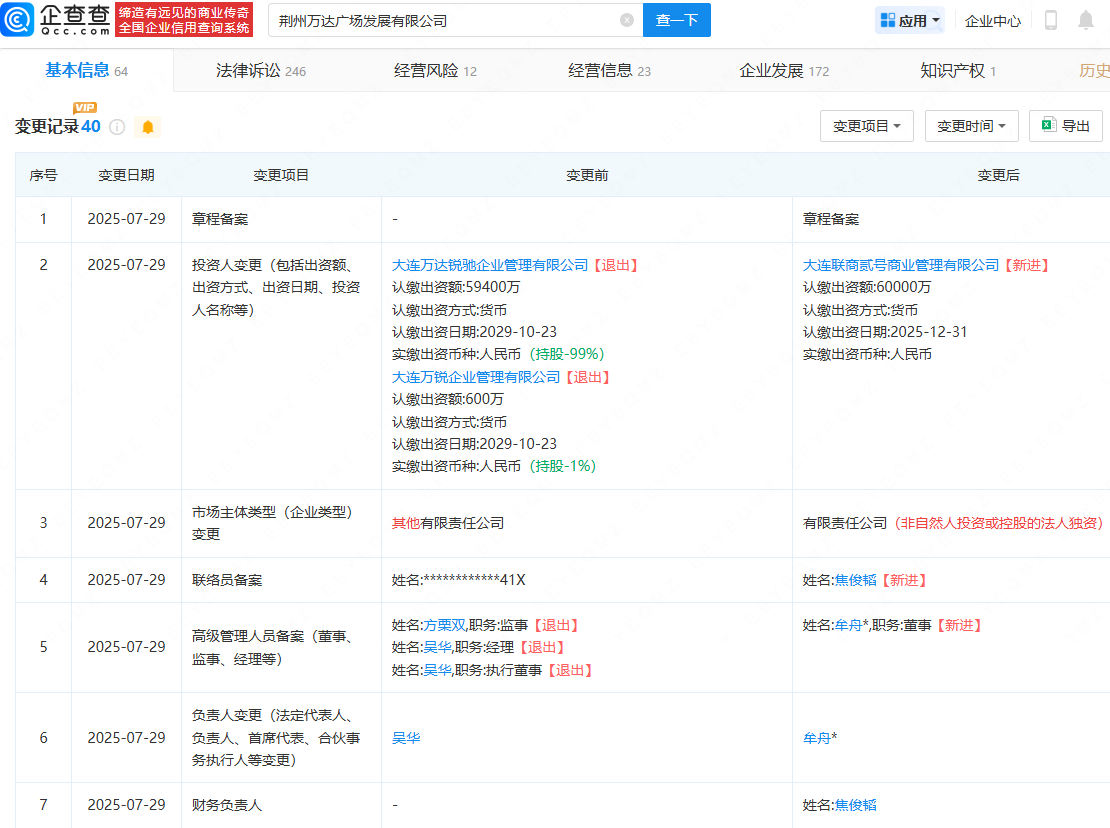The image size is (1110, 828).
Task: Click 财务负责人 item in row 7
Action: [227, 805]
